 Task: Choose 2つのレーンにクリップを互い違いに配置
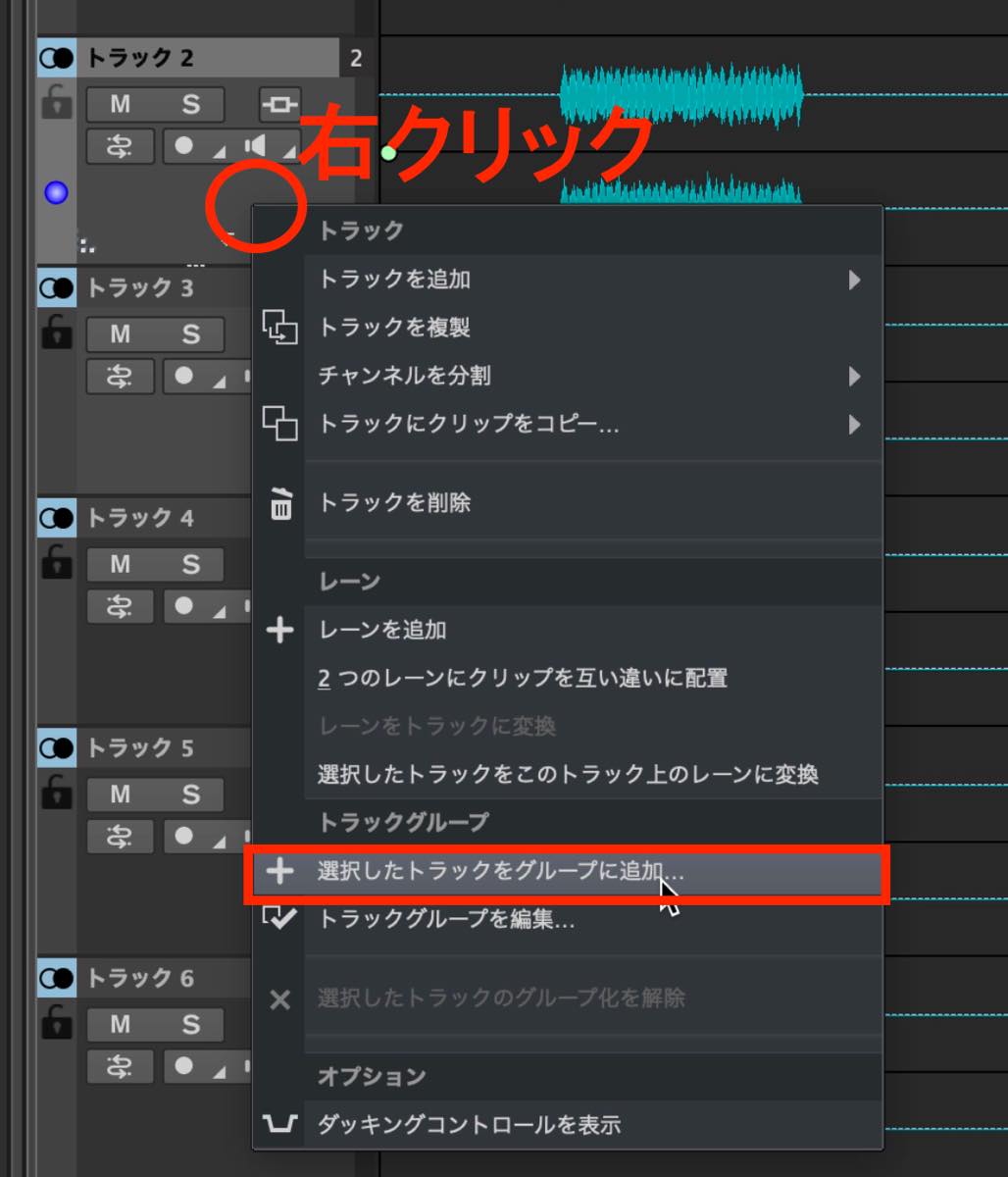pyautogui.click(x=569, y=678)
